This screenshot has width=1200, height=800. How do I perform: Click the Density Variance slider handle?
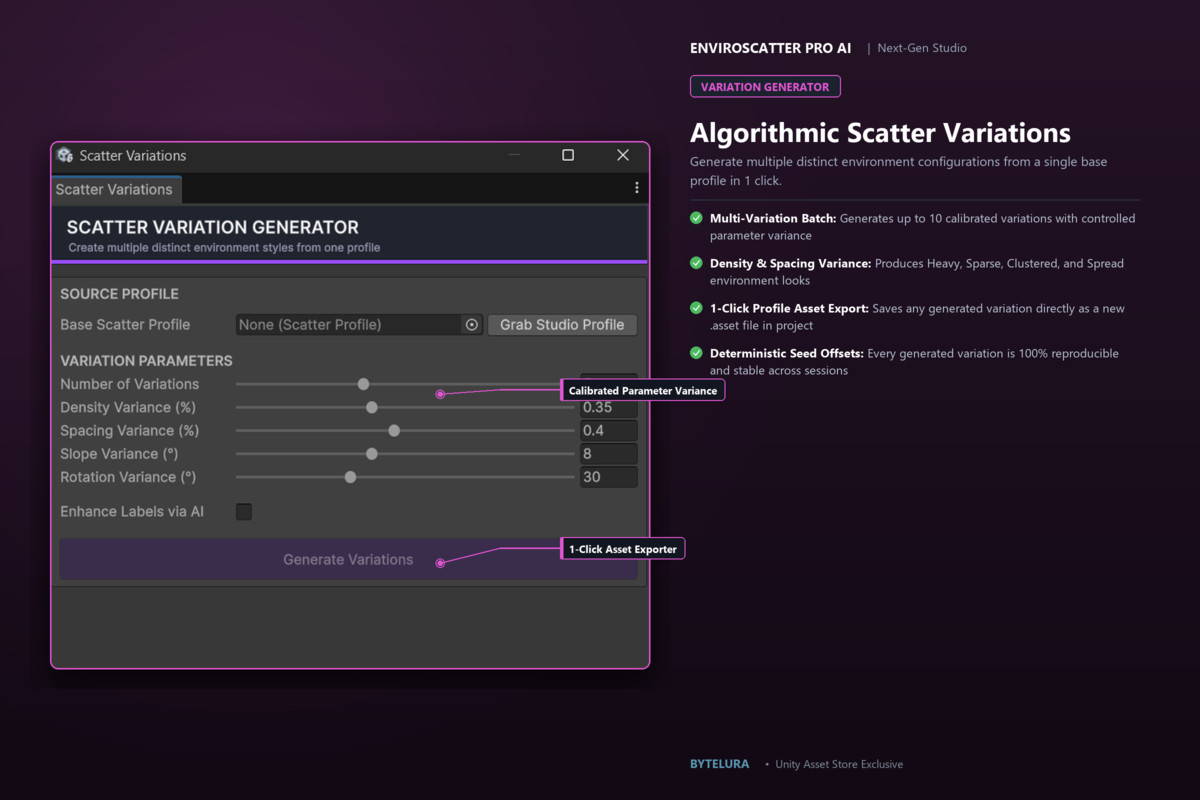click(x=372, y=407)
